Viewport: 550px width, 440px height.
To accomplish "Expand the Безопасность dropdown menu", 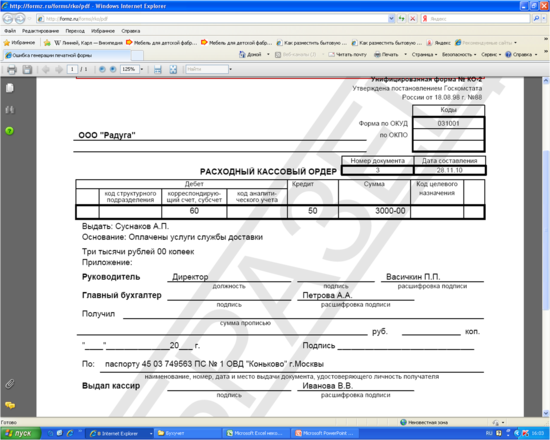I will click(x=459, y=54).
